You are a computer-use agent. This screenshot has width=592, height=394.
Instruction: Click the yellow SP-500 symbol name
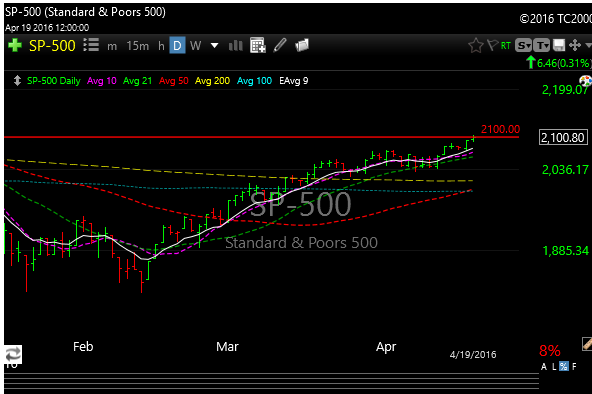pyautogui.click(x=52, y=46)
